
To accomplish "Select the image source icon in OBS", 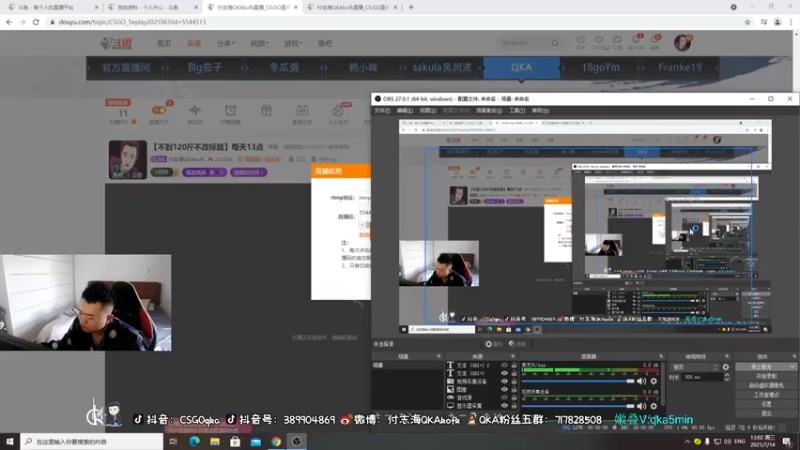I will [x=451, y=389].
